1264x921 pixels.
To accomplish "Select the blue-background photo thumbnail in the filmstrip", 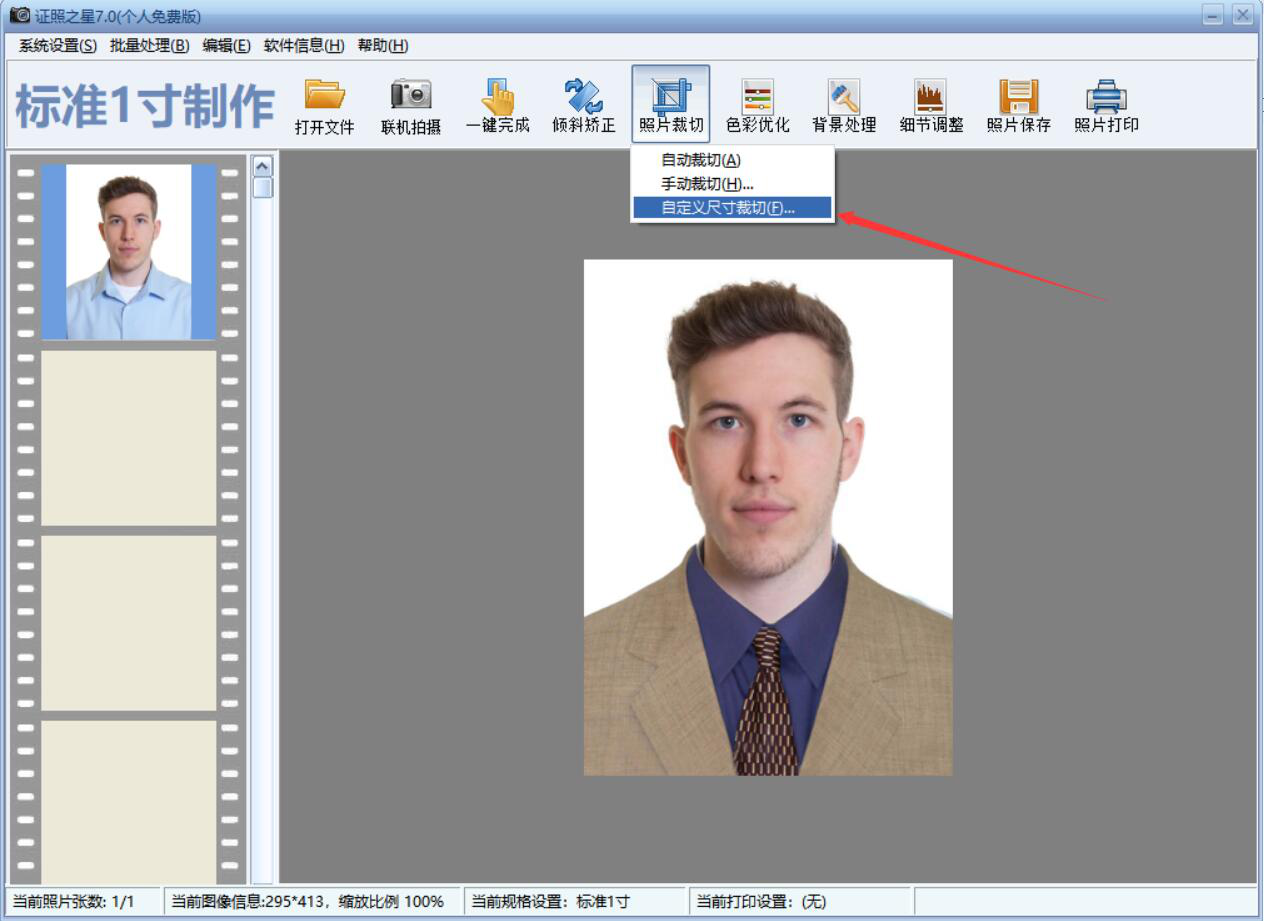I will (x=128, y=252).
